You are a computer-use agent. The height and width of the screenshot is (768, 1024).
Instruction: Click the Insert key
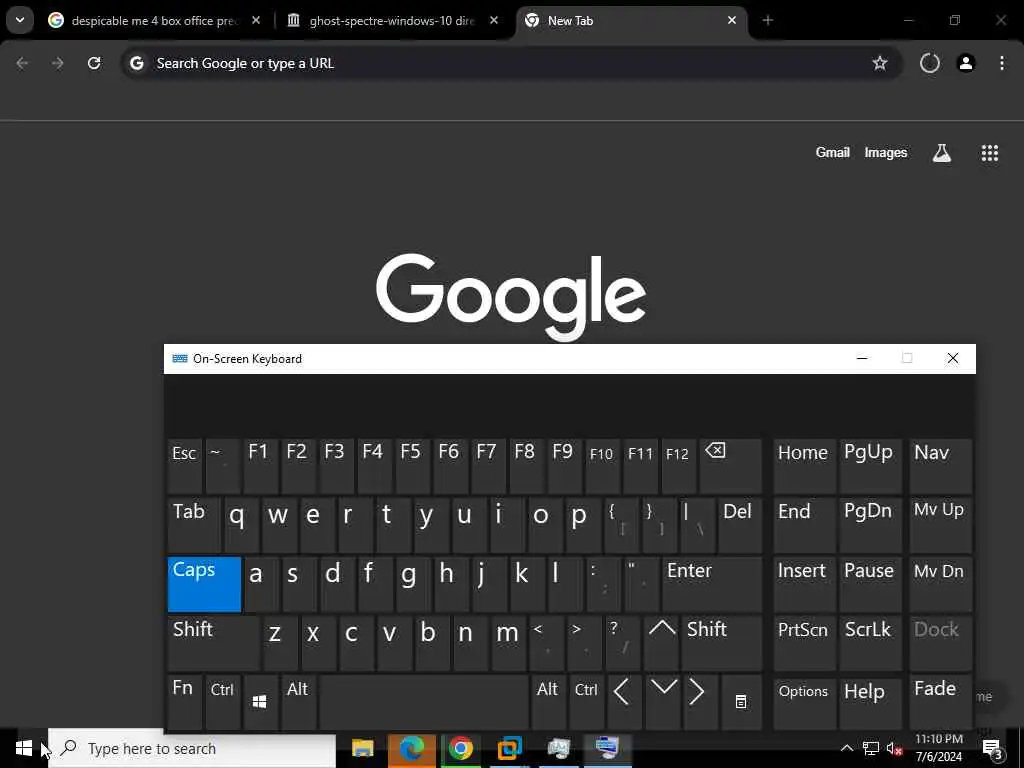click(x=804, y=584)
